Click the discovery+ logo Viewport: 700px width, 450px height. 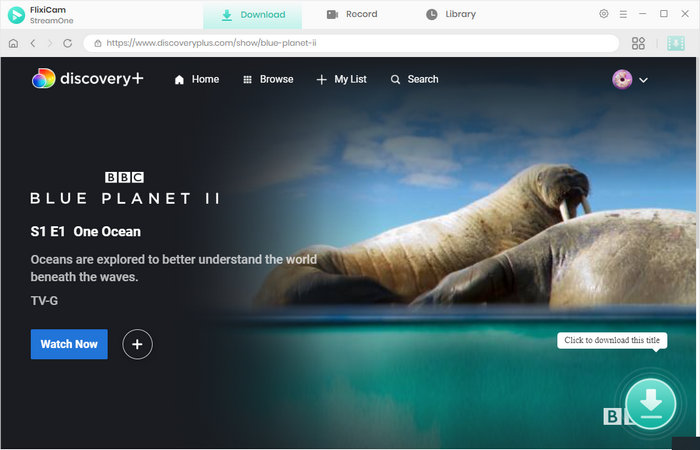tap(88, 79)
